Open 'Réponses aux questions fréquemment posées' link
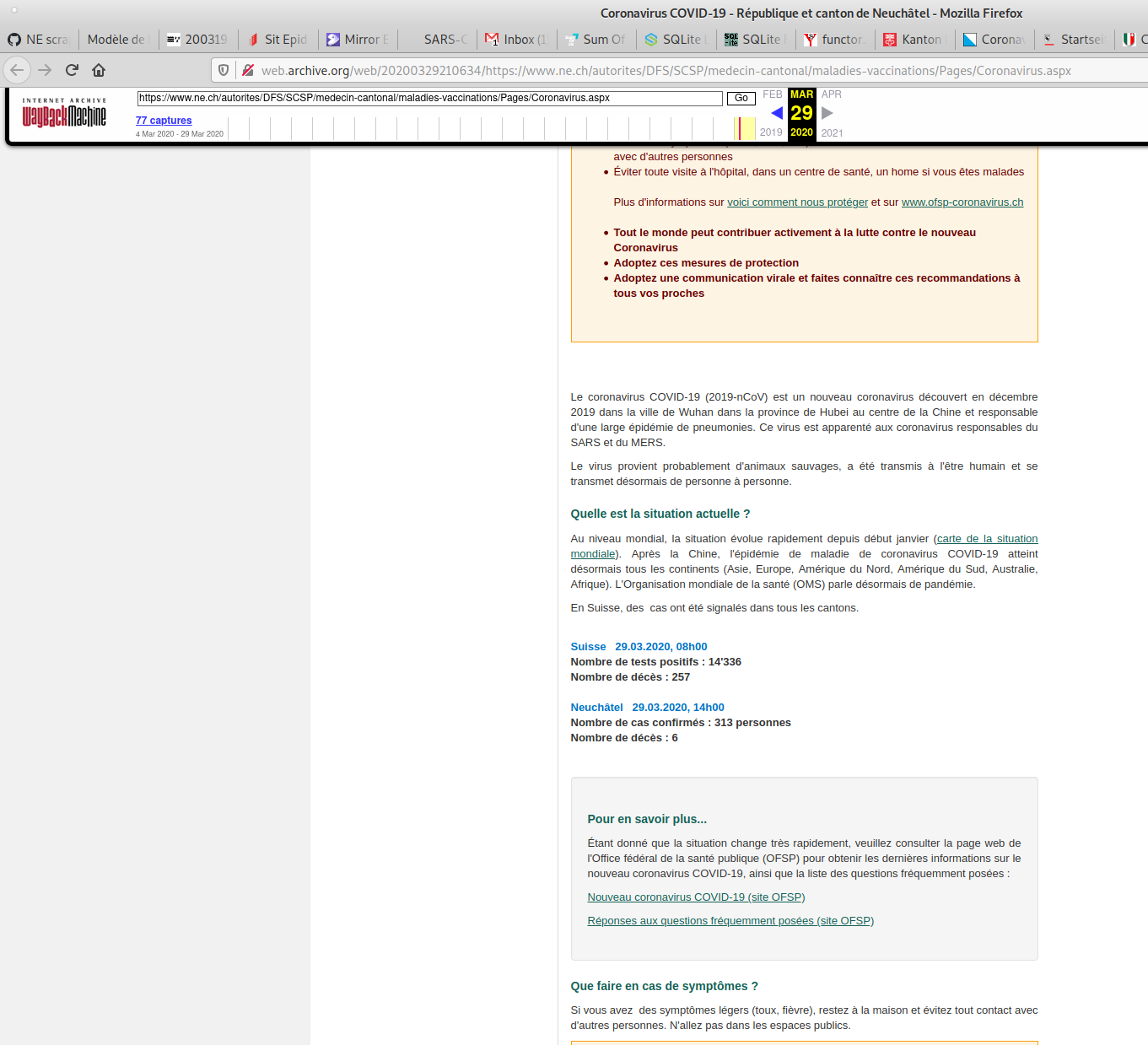Image resolution: width=1148 pixels, height=1045 pixels. click(x=730, y=921)
